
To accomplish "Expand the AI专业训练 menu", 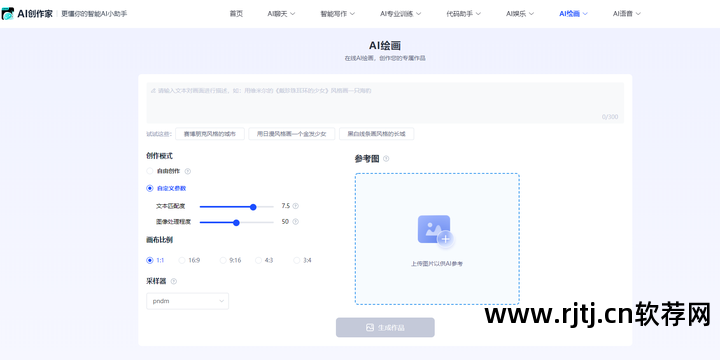I will (x=400, y=14).
